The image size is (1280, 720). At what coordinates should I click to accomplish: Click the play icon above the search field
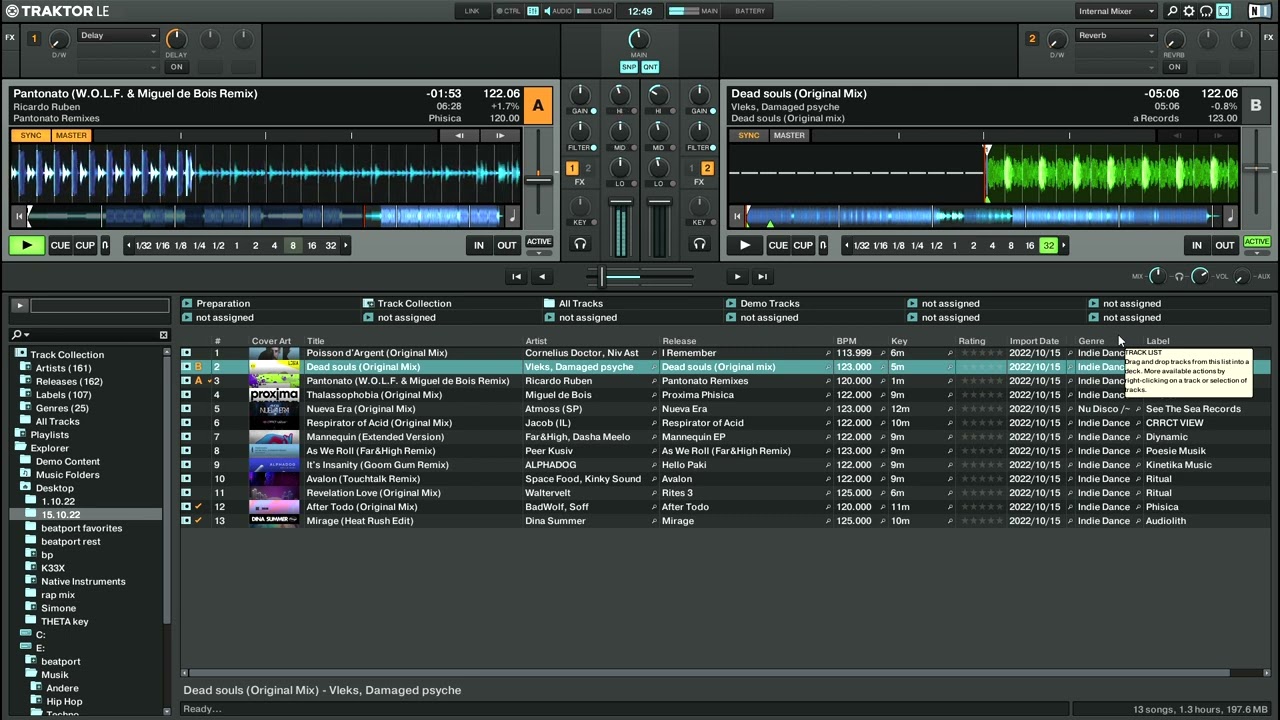18,306
